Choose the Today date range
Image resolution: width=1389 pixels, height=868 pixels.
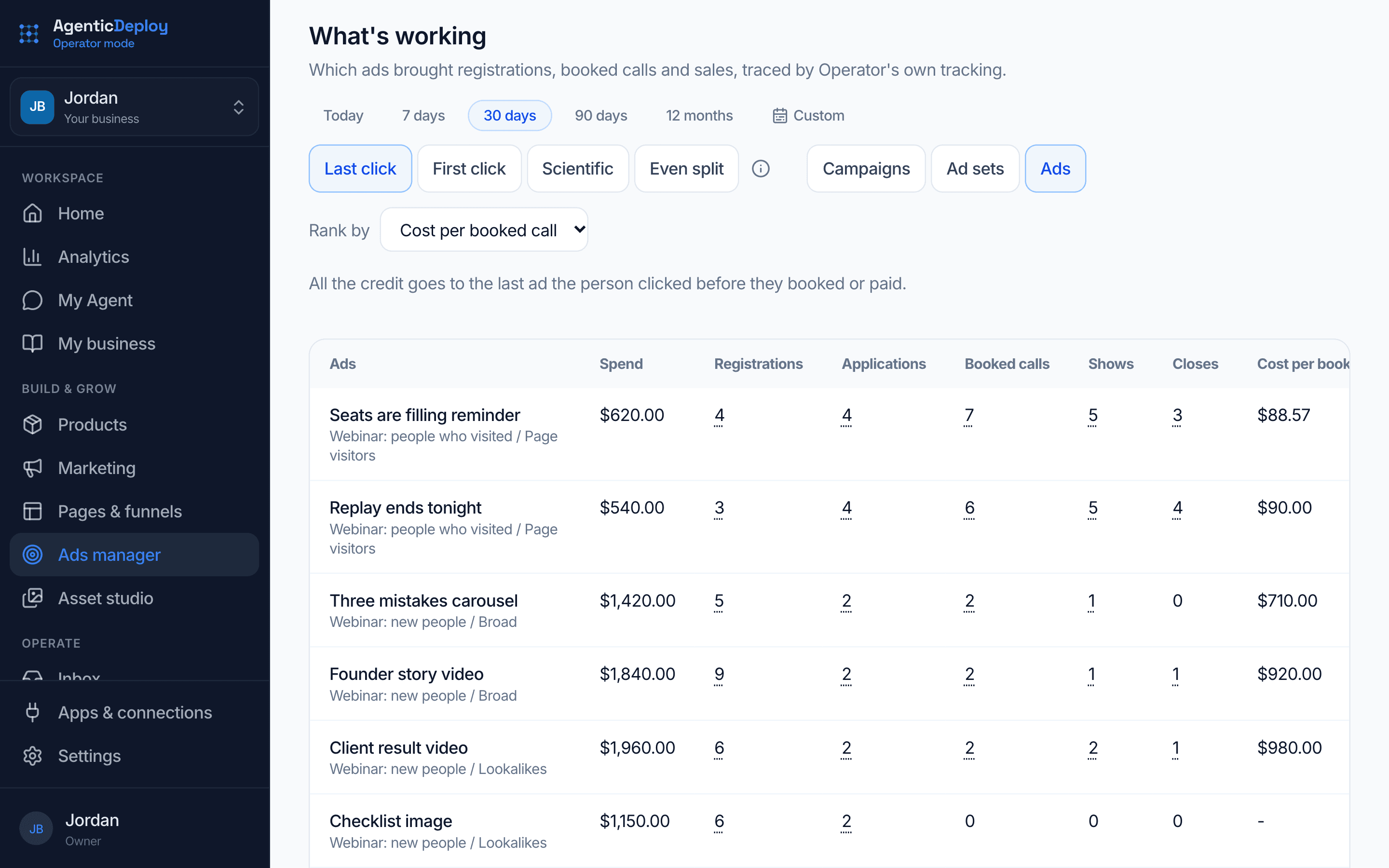tap(343, 115)
